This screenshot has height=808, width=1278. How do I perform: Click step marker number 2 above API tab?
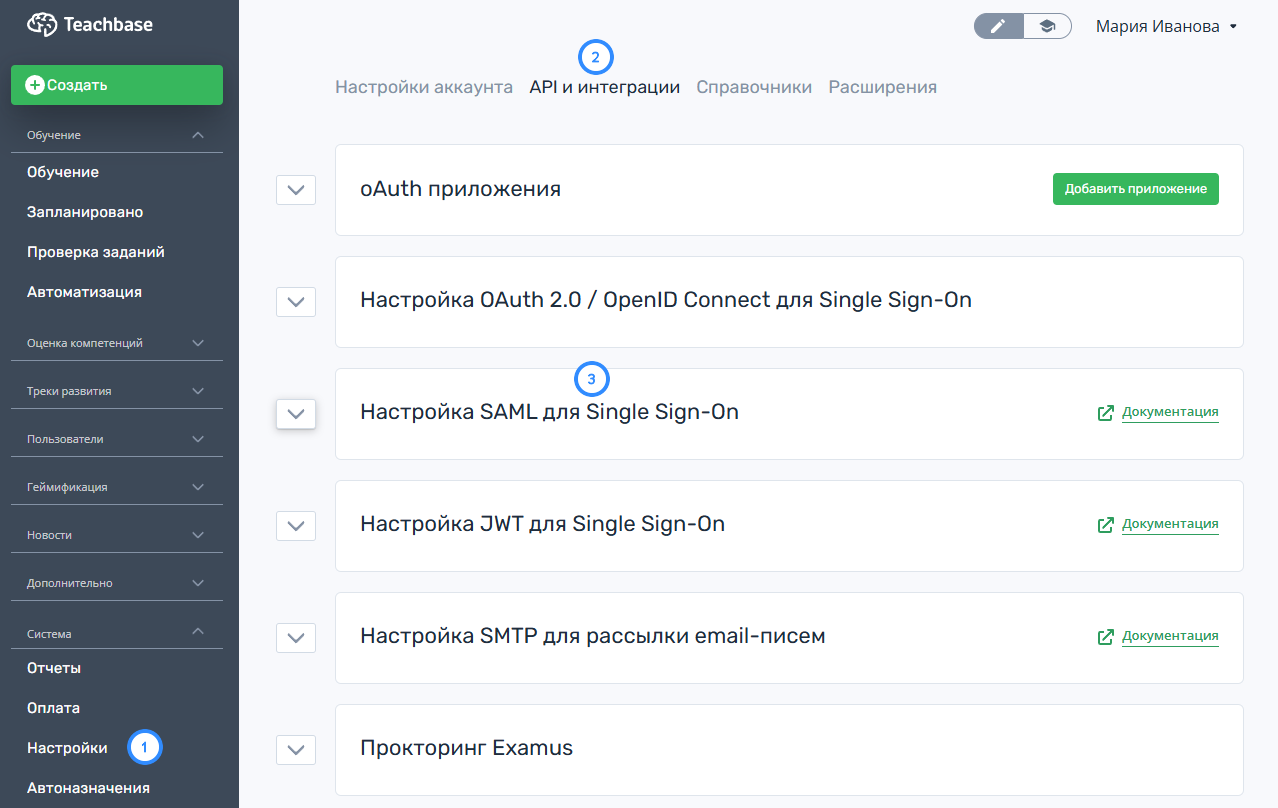tap(595, 57)
